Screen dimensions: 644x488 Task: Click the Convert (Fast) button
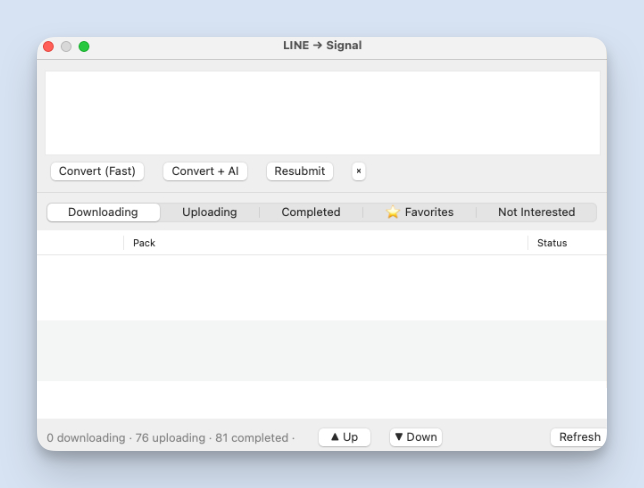97,171
